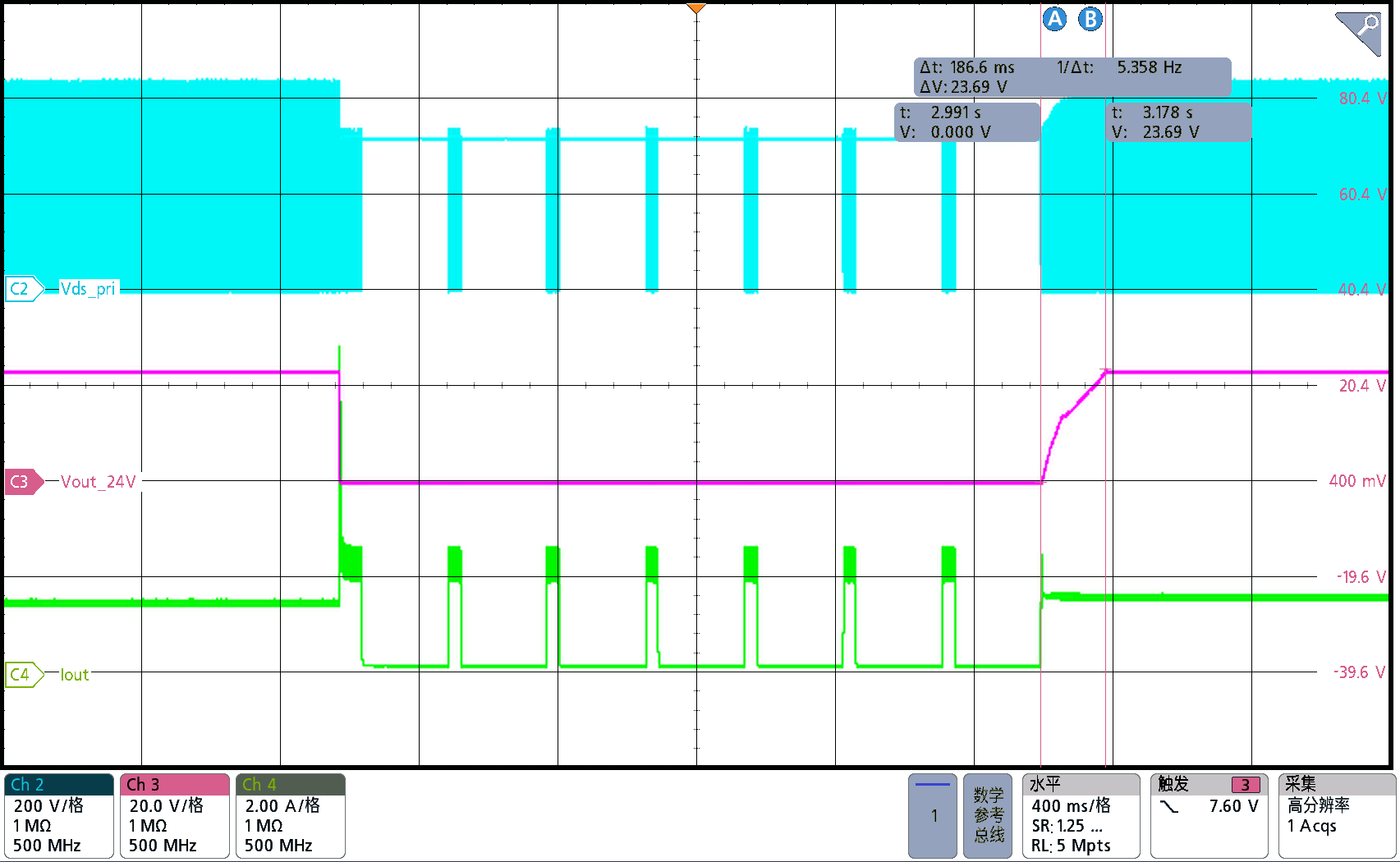This screenshot has width=1400, height=862.
Task: Click the 400 mV scale label
Action: [1357, 481]
